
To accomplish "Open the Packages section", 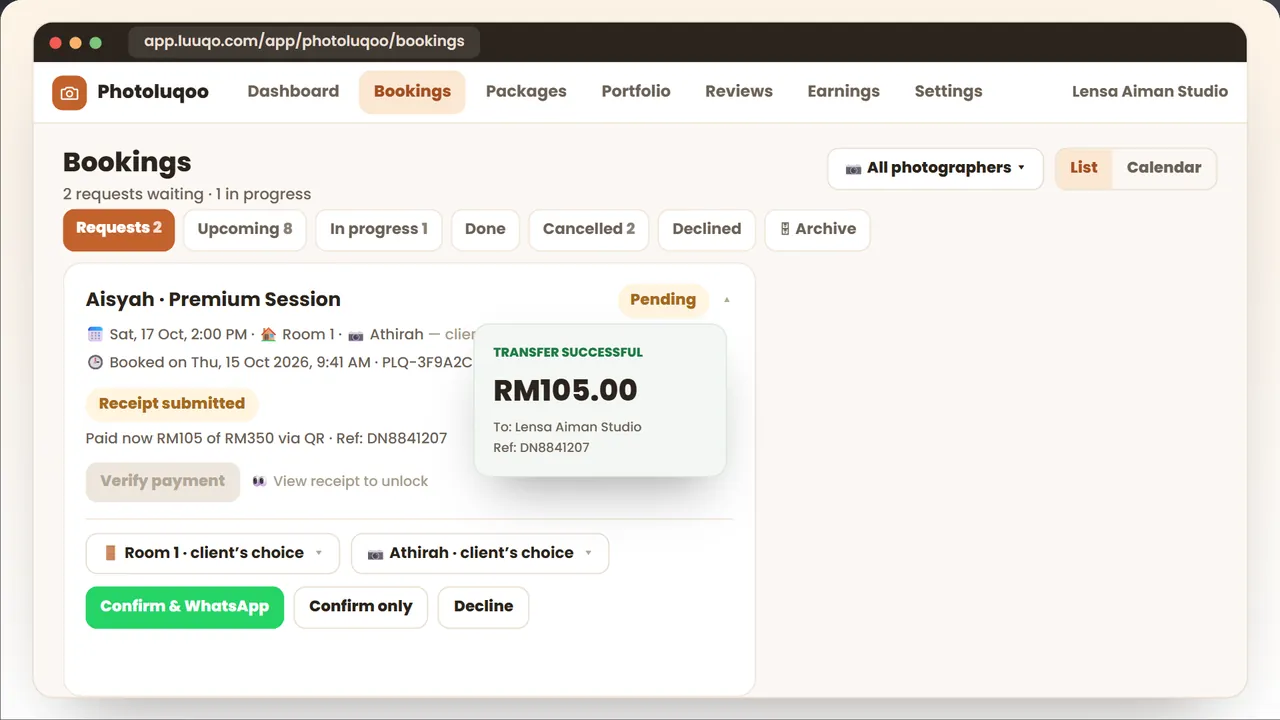I will pos(526,91).
